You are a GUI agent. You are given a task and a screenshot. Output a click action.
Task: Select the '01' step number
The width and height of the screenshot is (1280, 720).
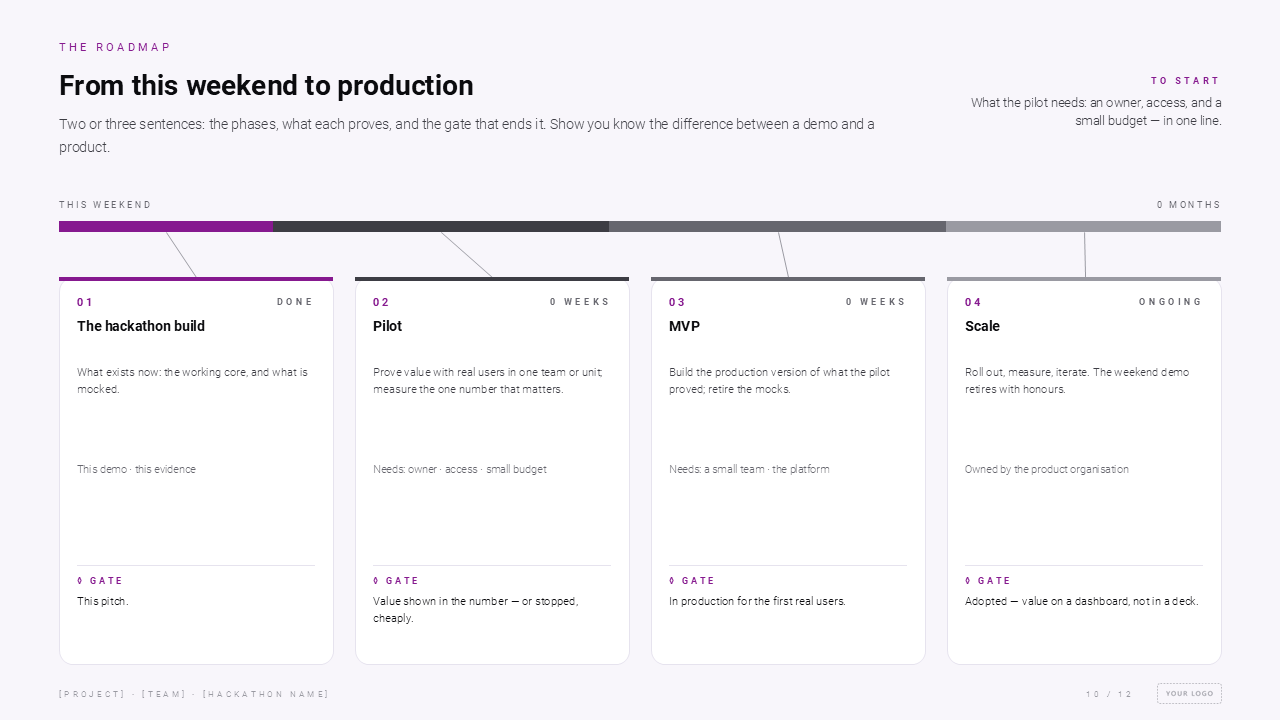85,302
